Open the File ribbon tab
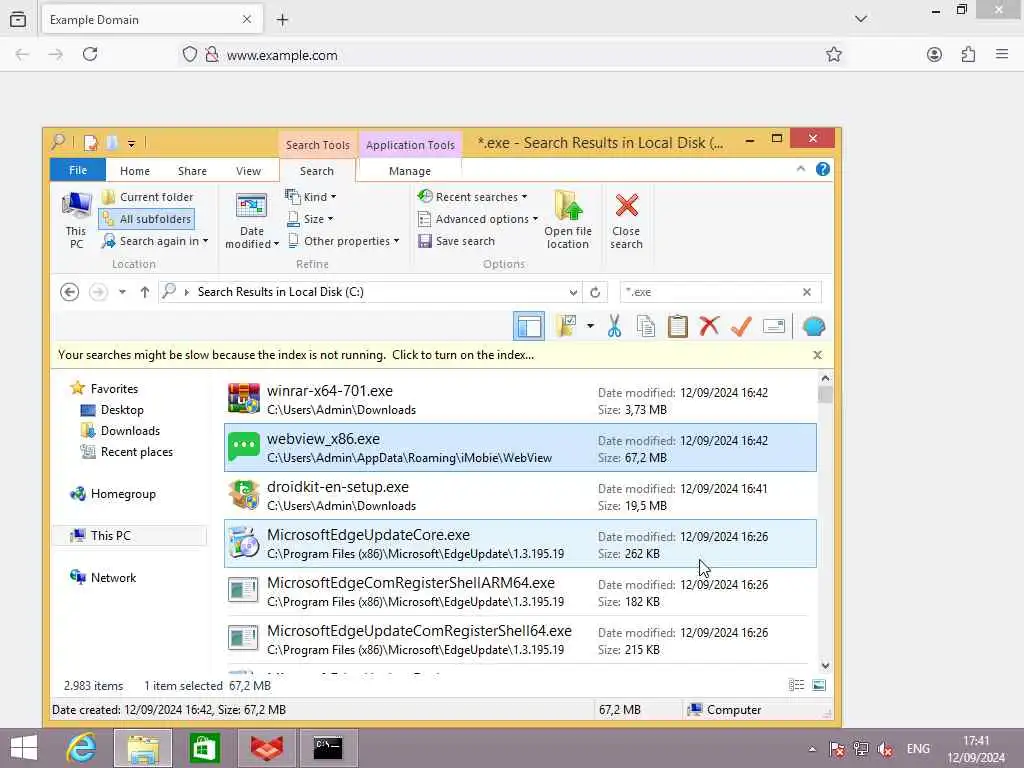The height and width of the screenshot is (768, 1024). [78, 170]
